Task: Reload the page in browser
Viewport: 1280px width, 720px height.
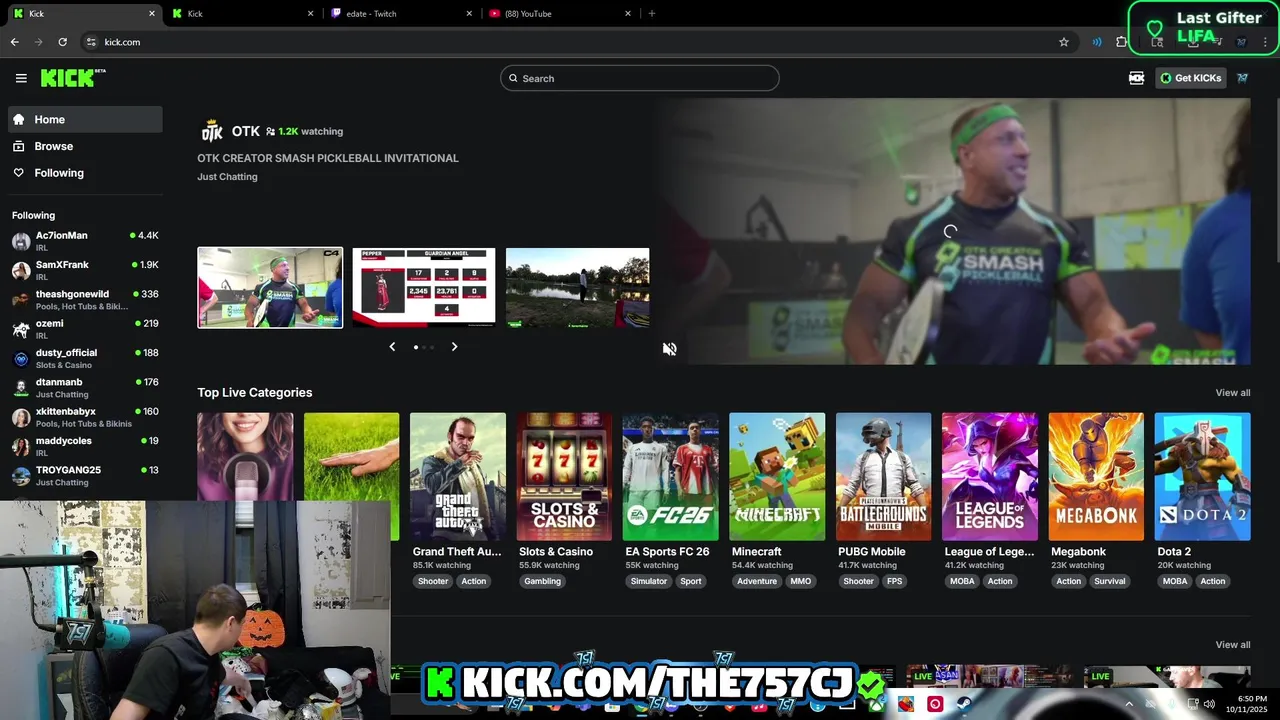Action: [62, 42]
